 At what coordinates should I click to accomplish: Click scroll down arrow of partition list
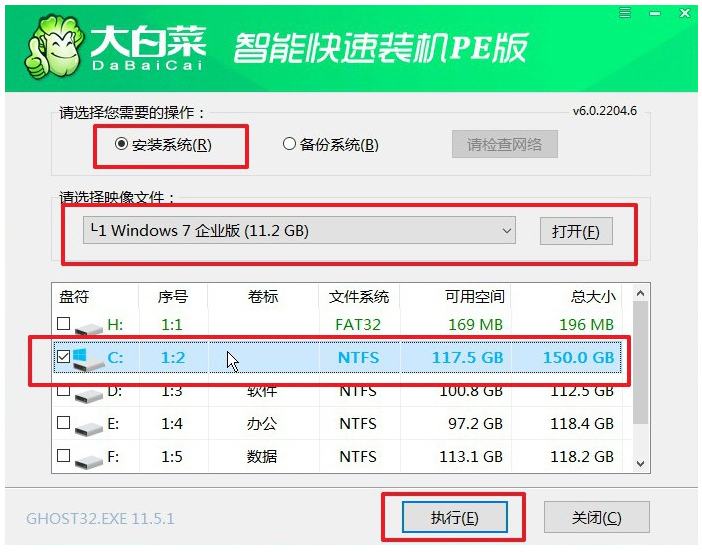(x=640, y=463)
